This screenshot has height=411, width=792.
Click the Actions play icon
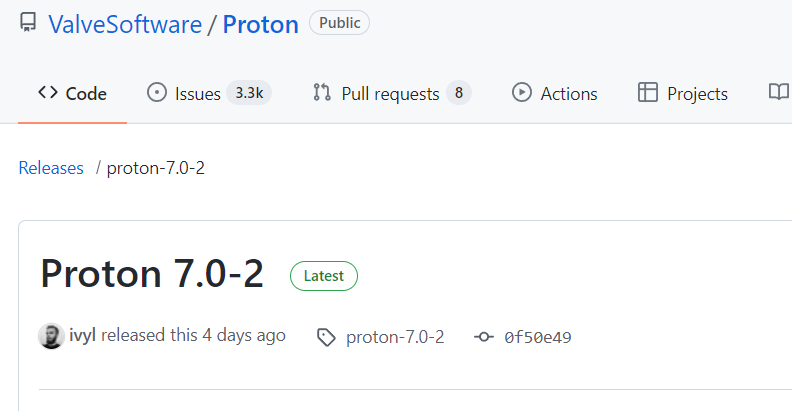[x=522, y=93]
